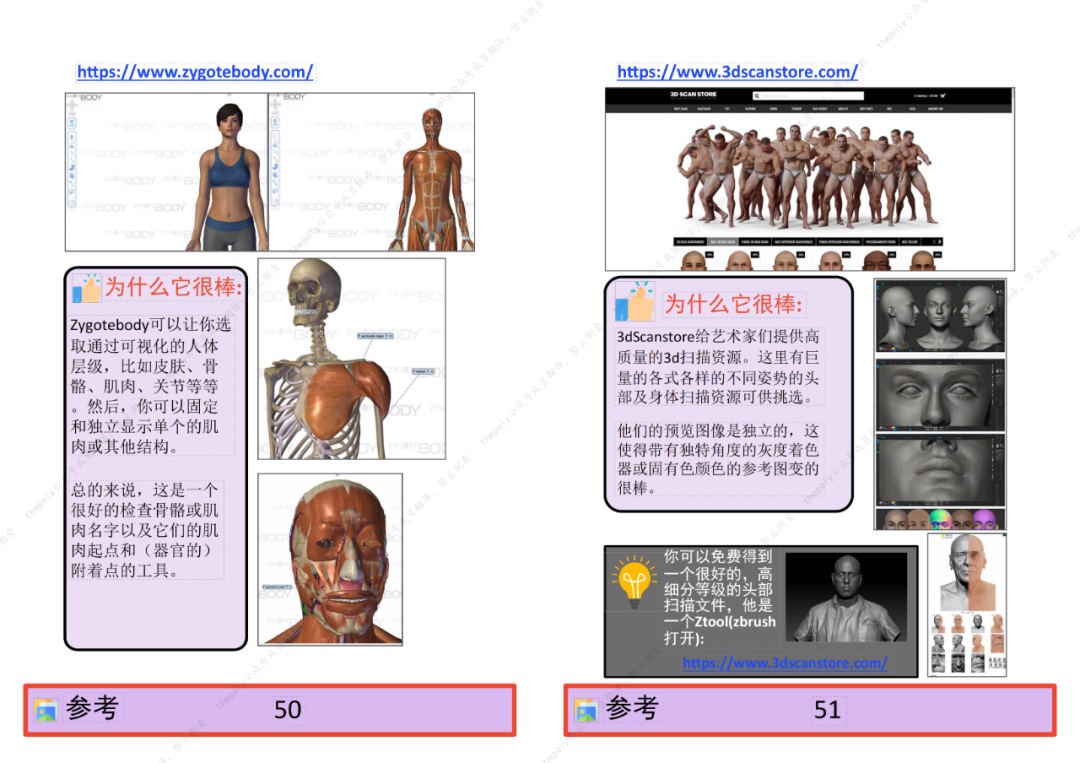Click the 3D SCAN STORE logo
Image resolution: width=1080 pixels, height=763 pixels.
[x=693, y=94]
